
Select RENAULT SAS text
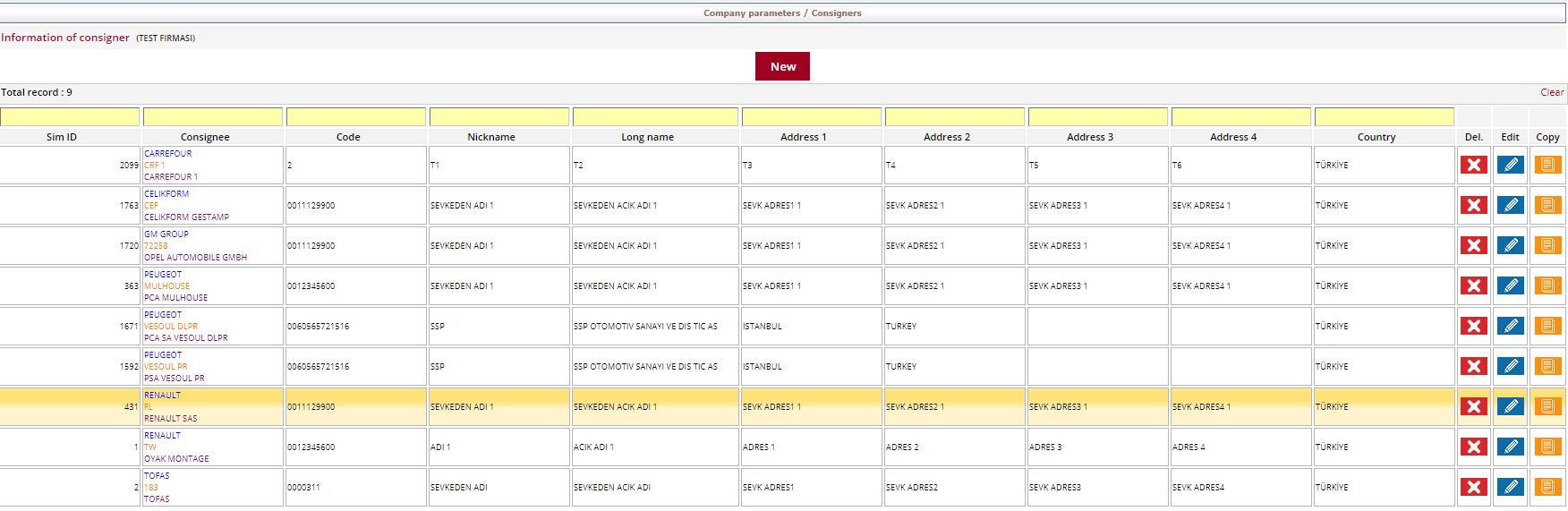[x=171, y=418]
